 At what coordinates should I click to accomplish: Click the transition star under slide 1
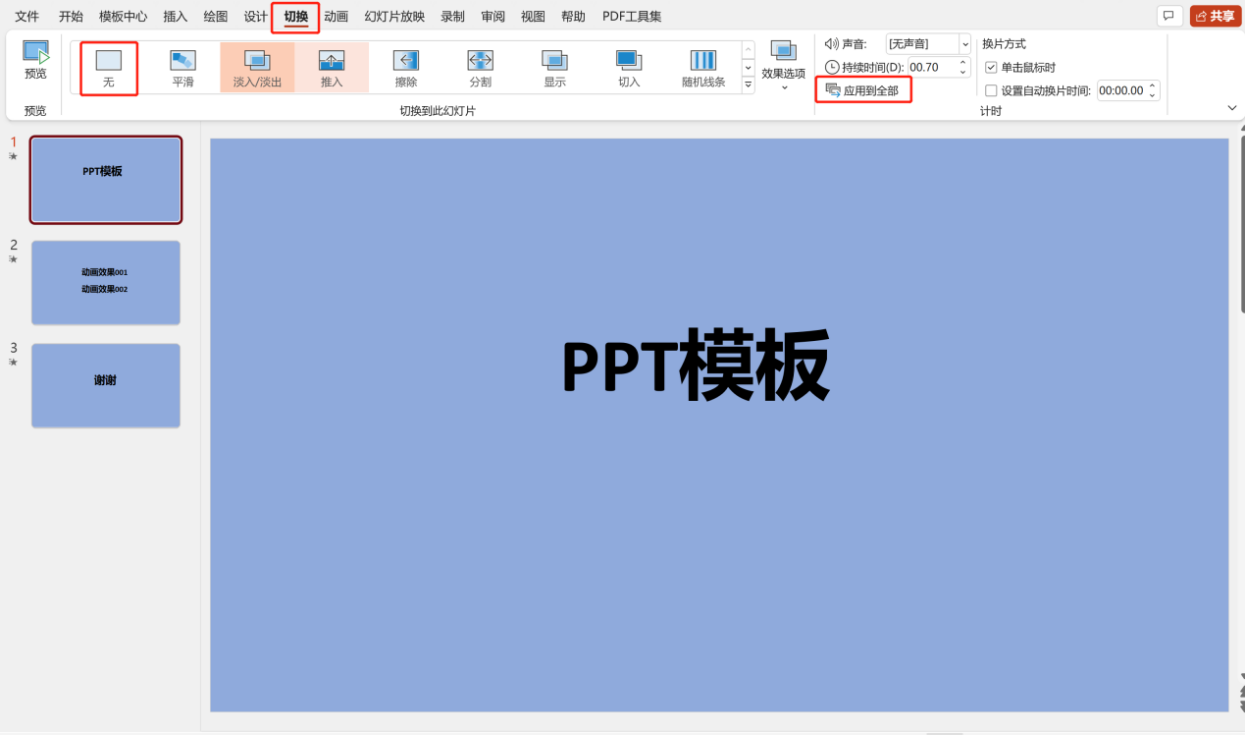pyautogui.click(x=14, y=156)
